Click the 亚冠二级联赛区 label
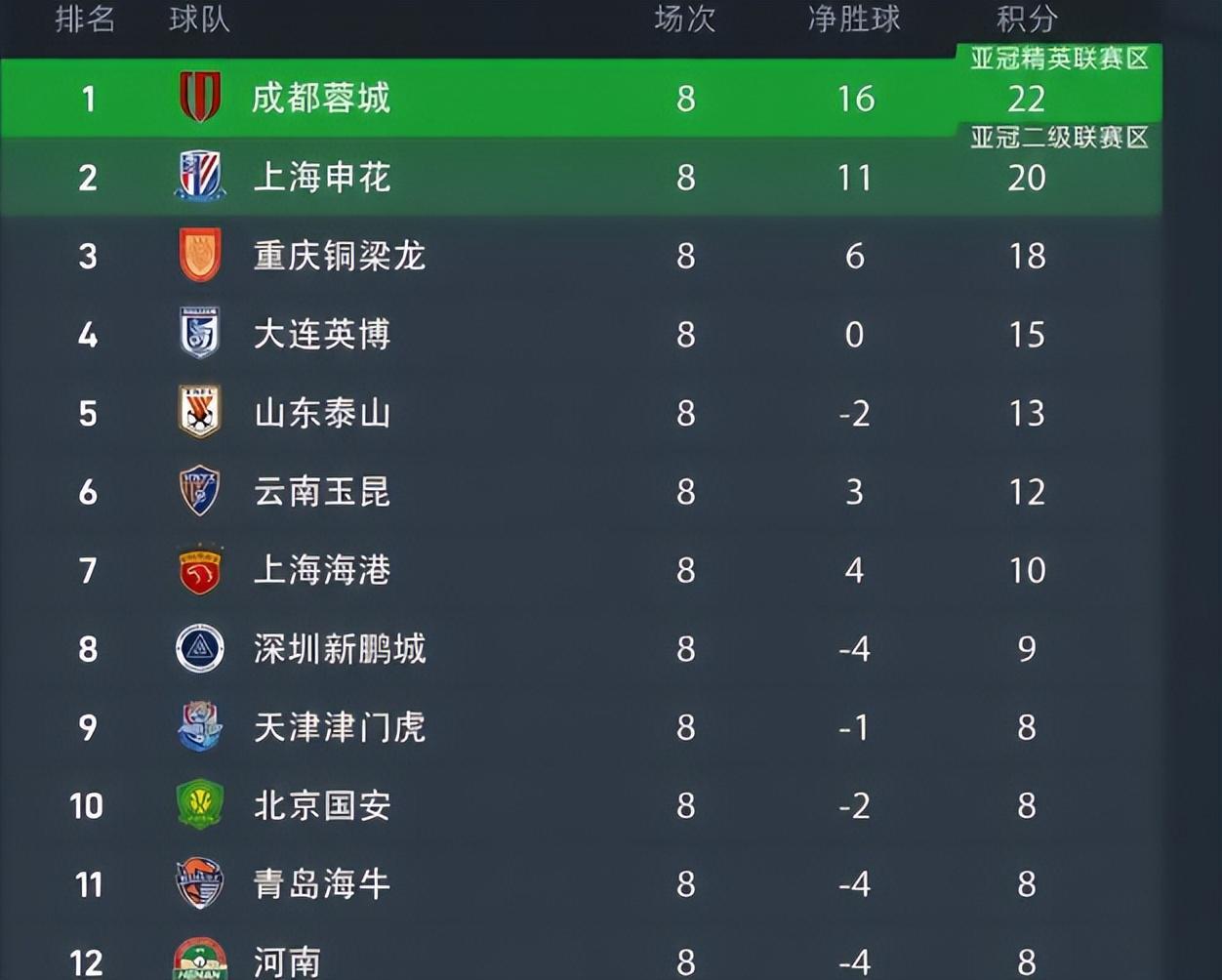Screen dimensions: 1222x980 [x=1059, y=138]
